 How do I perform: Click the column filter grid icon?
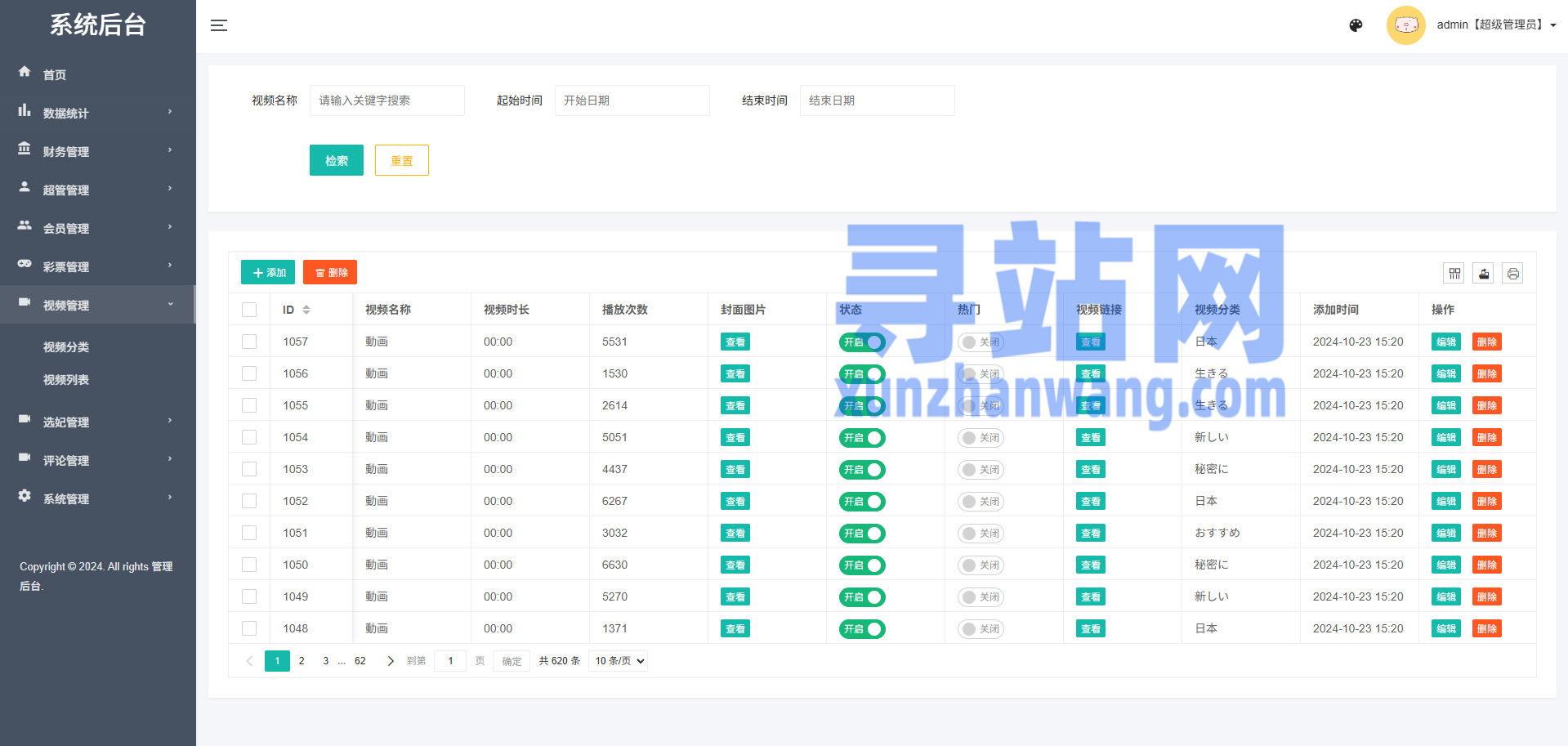pyautogui.click(x=1454, y=274)
